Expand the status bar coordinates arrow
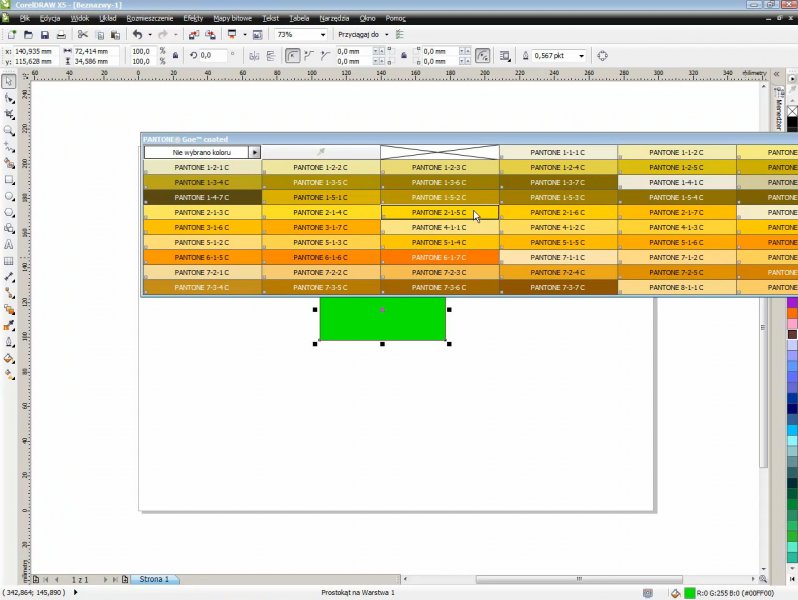Screen dimensions: 798x600 pyautogui.click(x=75, y=592)
